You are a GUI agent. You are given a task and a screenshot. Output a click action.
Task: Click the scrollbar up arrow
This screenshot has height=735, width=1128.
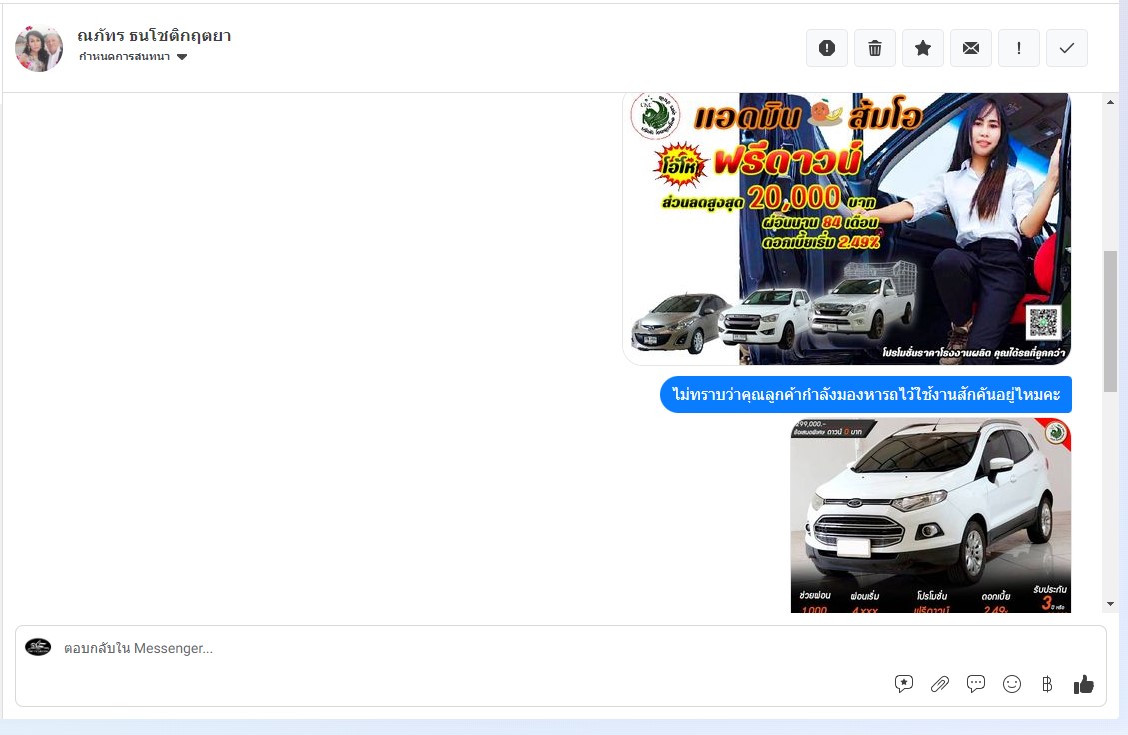coord(1110,102)
